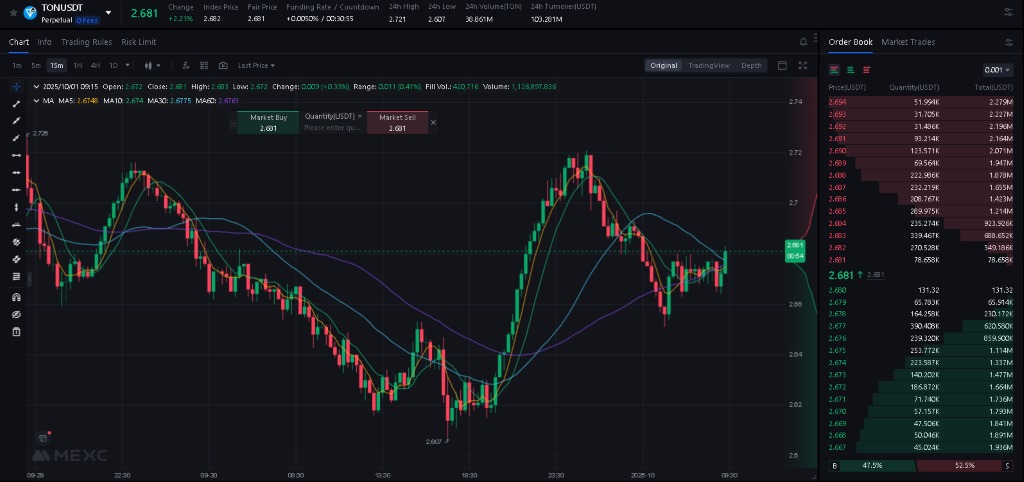Image resolution: width=1024 pixels, height=482 pixels.
Task: Select the 5m timeframe
Action: click(x=36, y=65)
